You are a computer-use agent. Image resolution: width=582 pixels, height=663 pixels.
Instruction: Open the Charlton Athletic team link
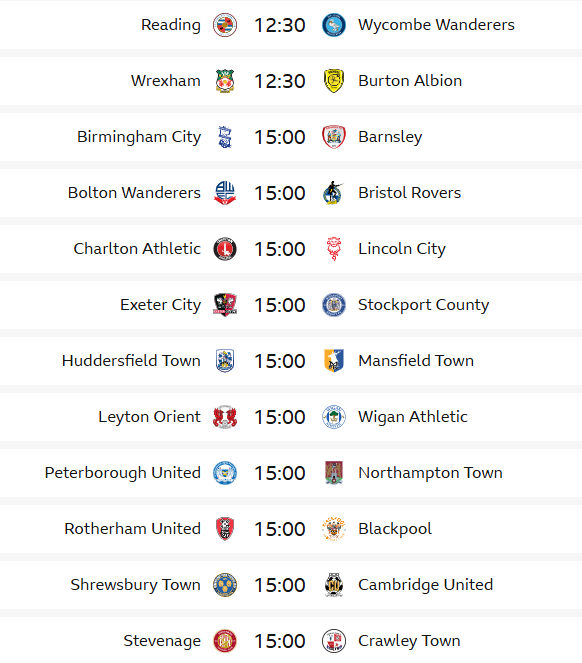click(x=137, y=249)
